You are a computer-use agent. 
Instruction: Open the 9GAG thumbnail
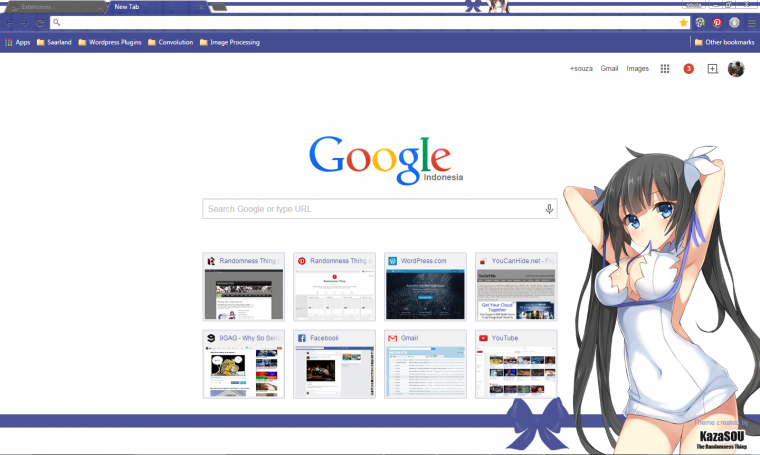point(243,364)
